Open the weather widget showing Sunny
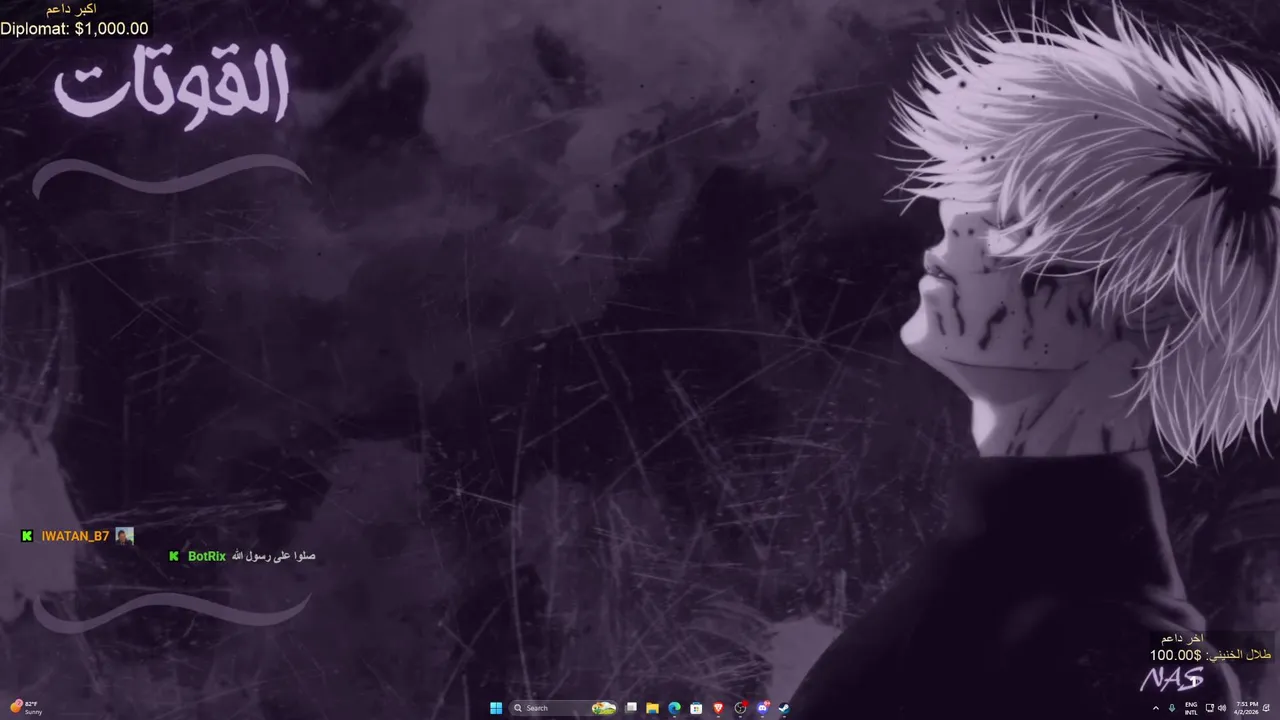Image resolution: width=1280 pixels, height=720 pixels. point(27,707)
